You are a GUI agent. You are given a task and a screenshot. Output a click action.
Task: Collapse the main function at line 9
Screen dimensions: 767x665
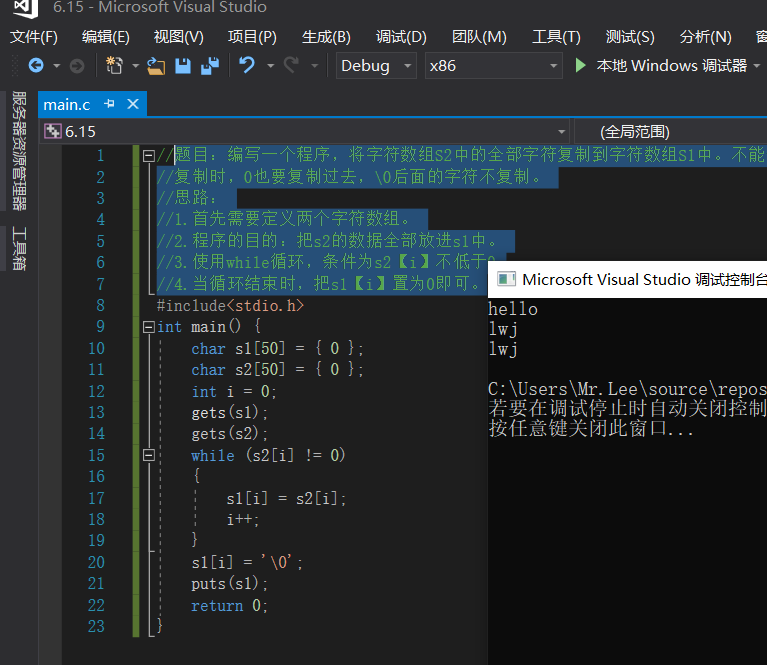[149, 327]
